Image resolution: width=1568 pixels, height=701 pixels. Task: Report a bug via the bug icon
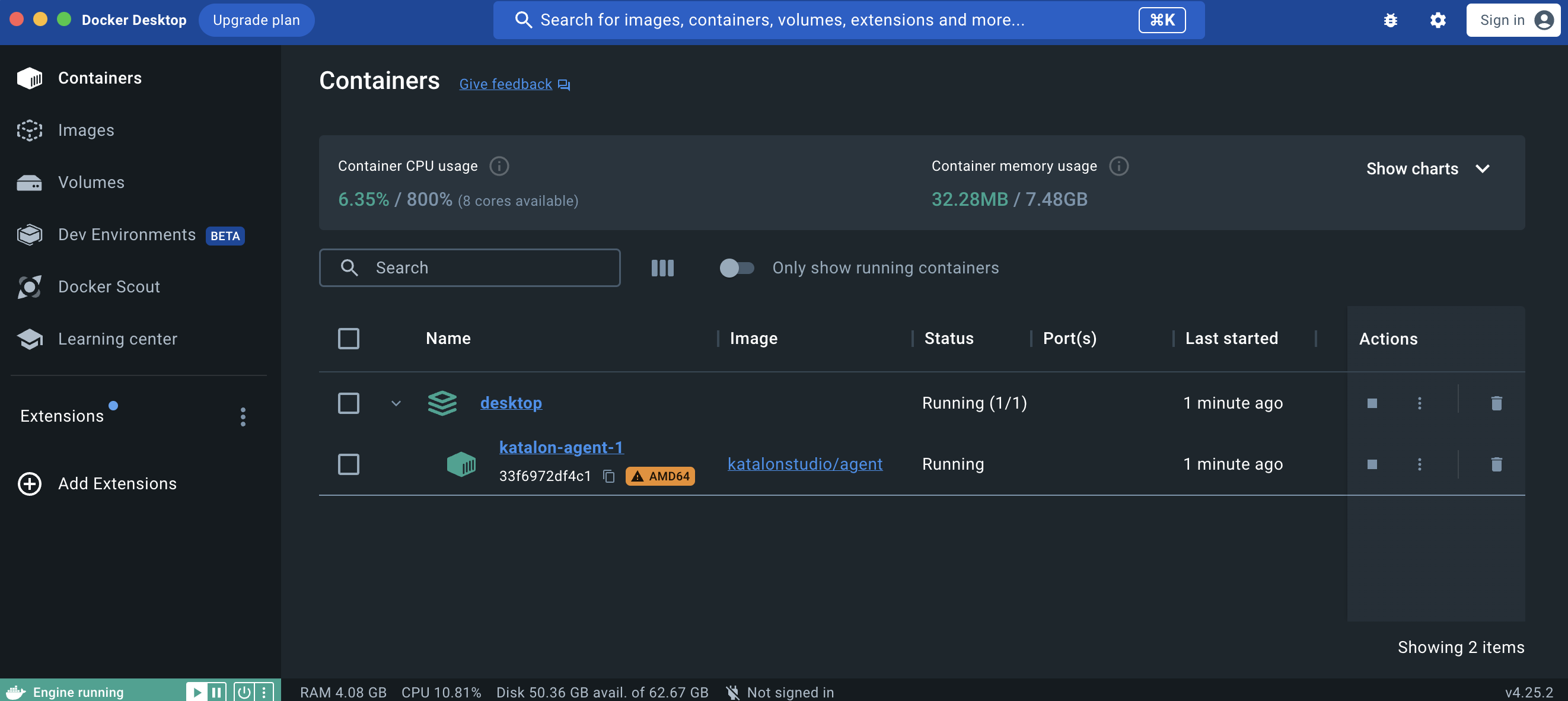point(1390,20)
